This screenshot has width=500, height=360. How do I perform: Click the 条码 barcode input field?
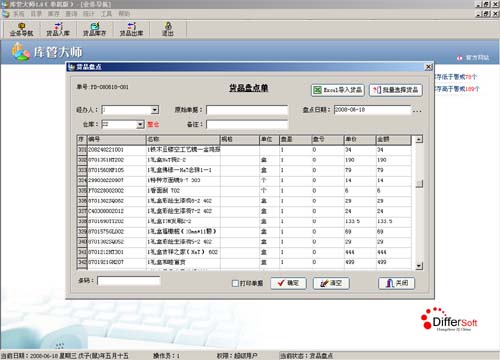[129, 281]
